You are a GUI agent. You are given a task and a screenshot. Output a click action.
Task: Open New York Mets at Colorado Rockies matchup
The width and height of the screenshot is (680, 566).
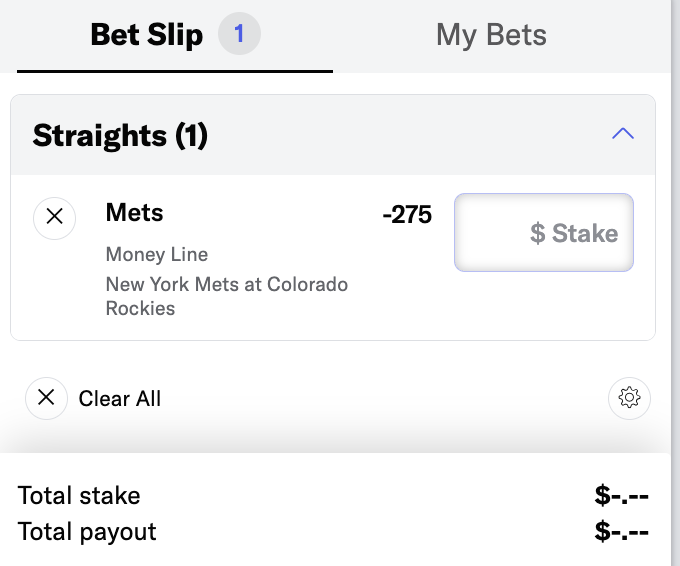pyautogui.click(x=227, y=296)
